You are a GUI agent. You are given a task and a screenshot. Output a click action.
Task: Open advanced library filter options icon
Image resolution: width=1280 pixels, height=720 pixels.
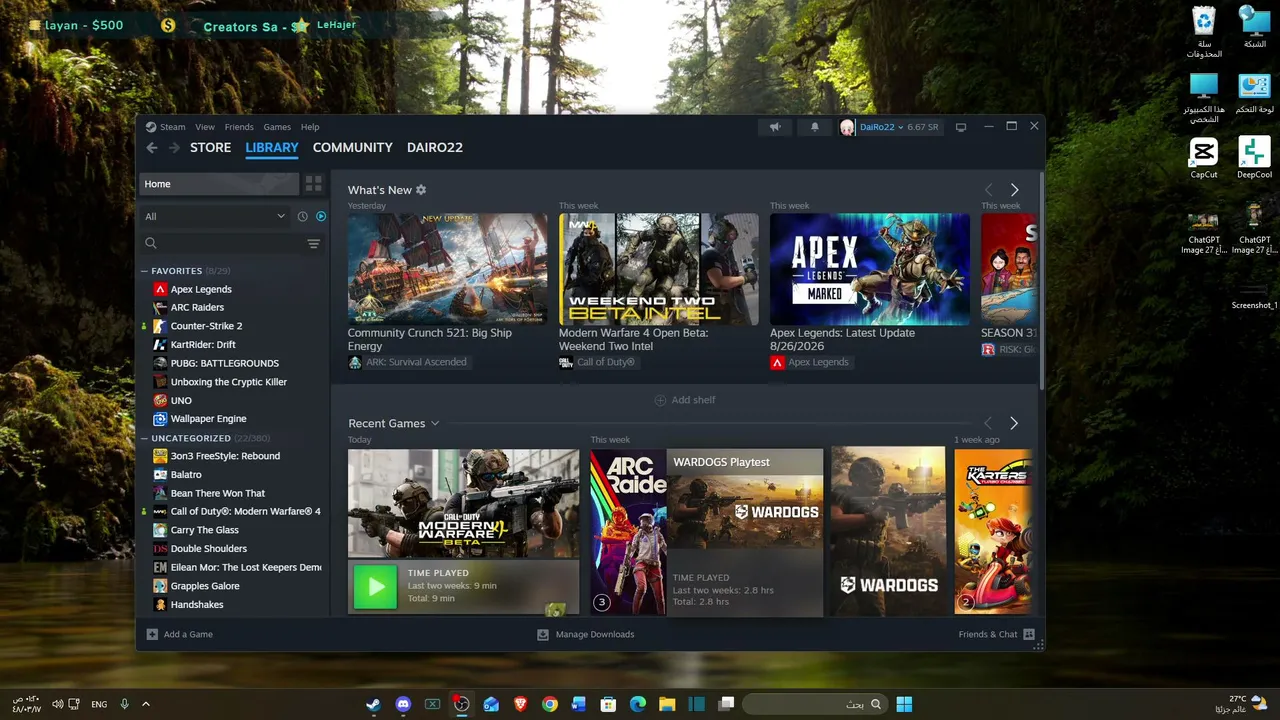click(313, 243)
